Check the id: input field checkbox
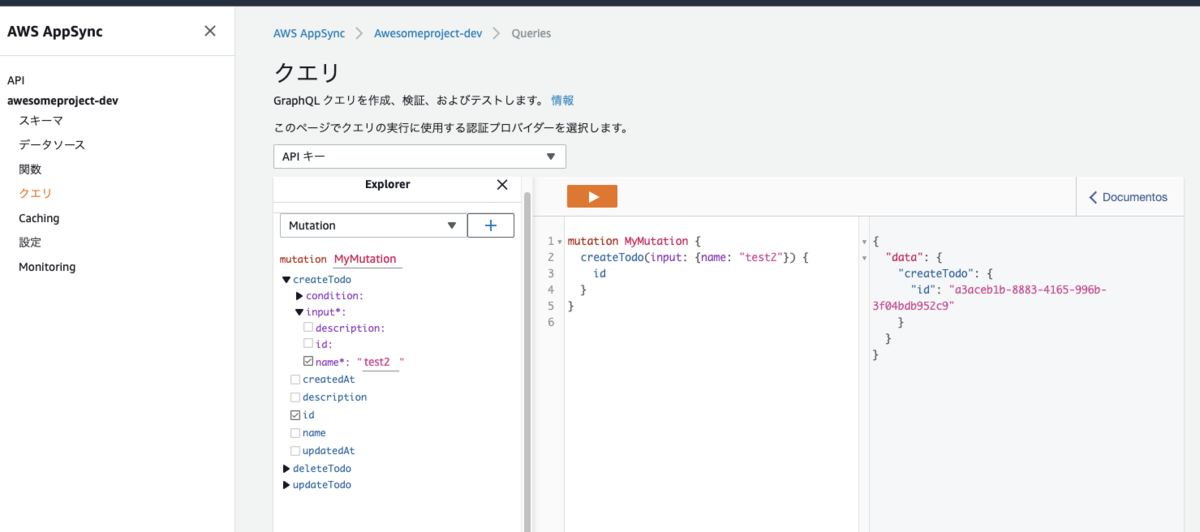 point(308,344)
